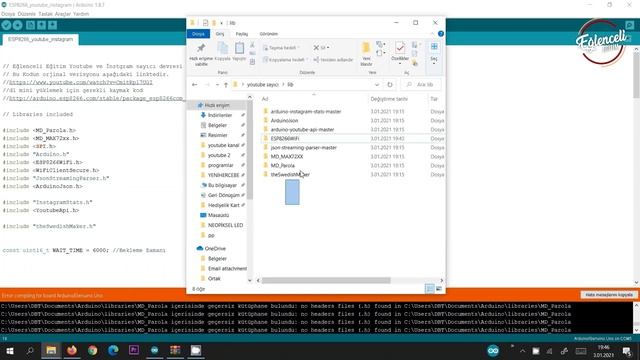Click Kopyala (Copy) ribbon icon
This screenshot has width=640, height=360.
pos(222,51)
